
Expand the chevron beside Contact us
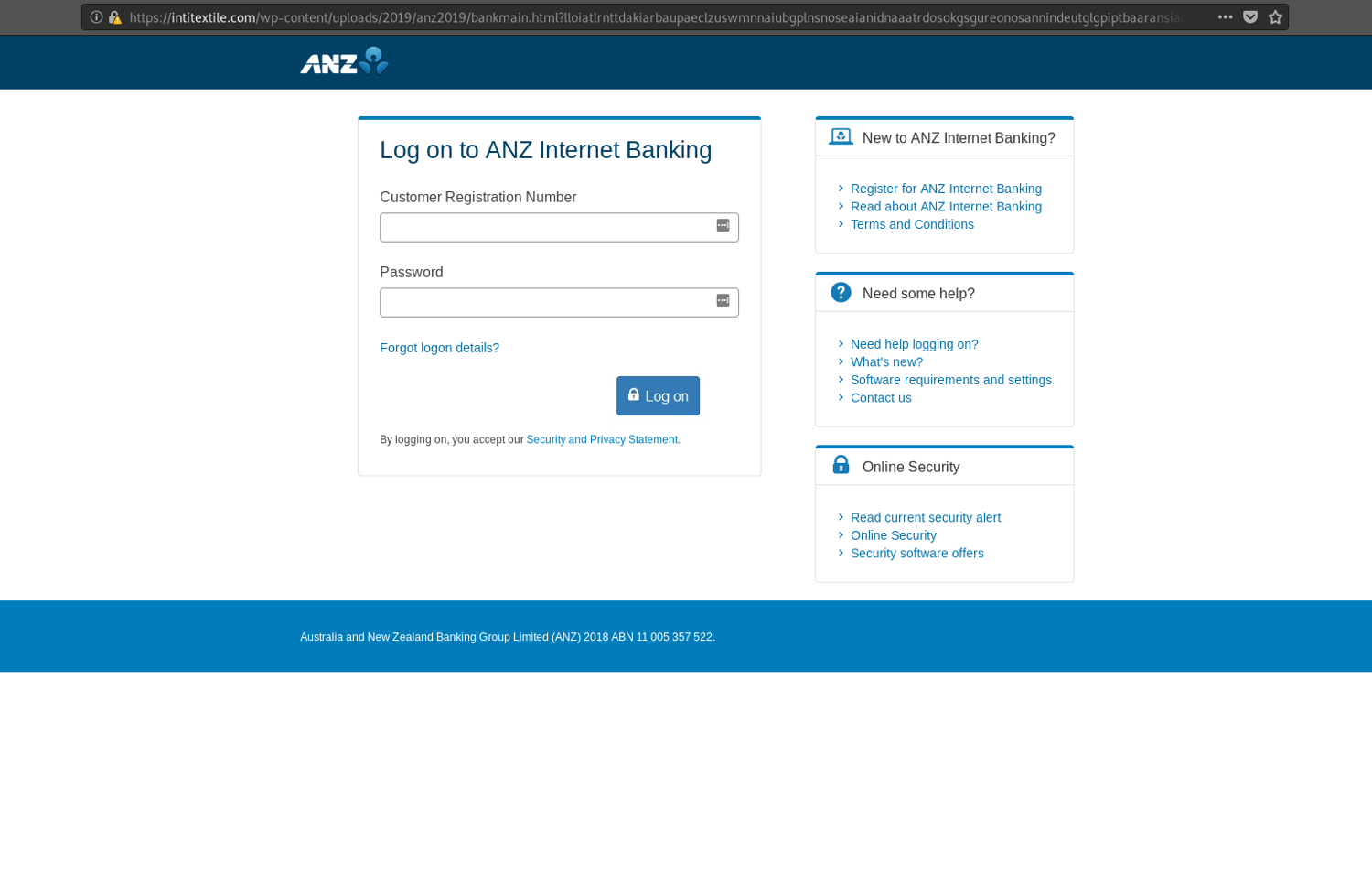click(x=841, y=397)
